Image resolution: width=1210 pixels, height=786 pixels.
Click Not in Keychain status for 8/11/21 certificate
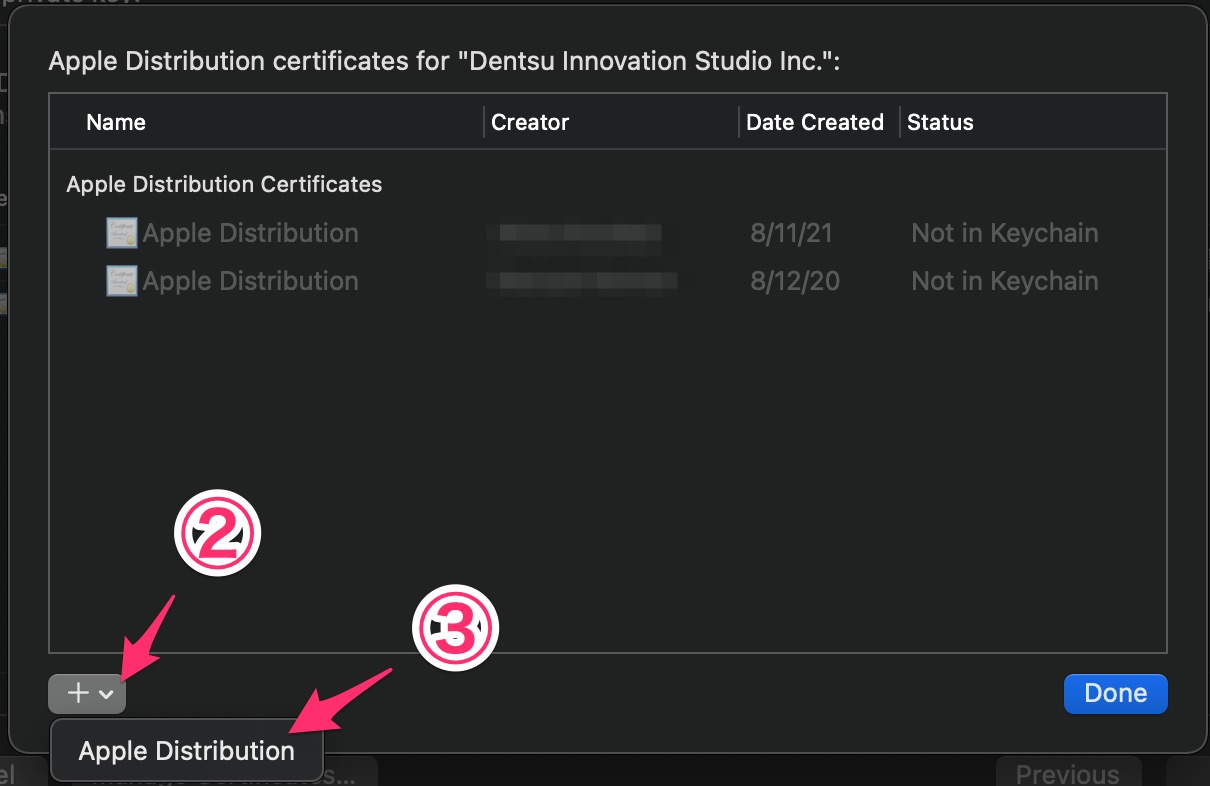coord(1005,233)
